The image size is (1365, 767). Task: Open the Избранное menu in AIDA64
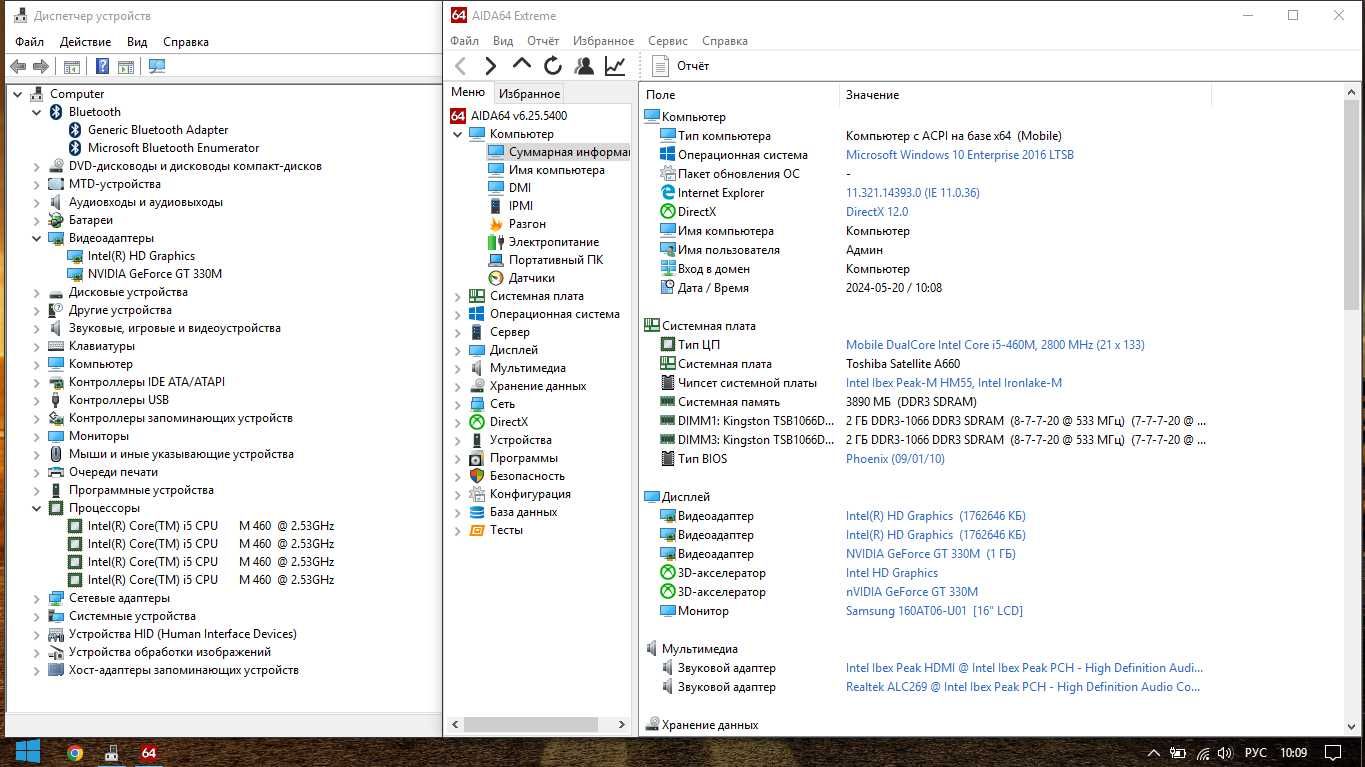[603, 41]
